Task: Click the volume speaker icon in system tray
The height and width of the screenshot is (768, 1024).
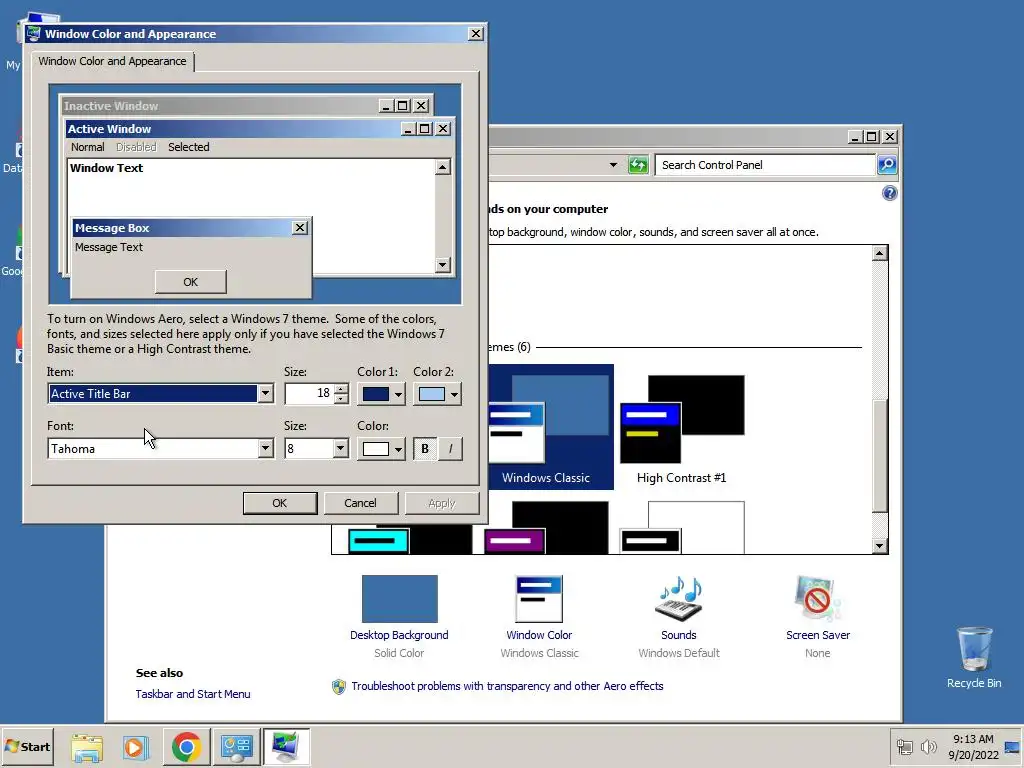Action: (928, 746)
